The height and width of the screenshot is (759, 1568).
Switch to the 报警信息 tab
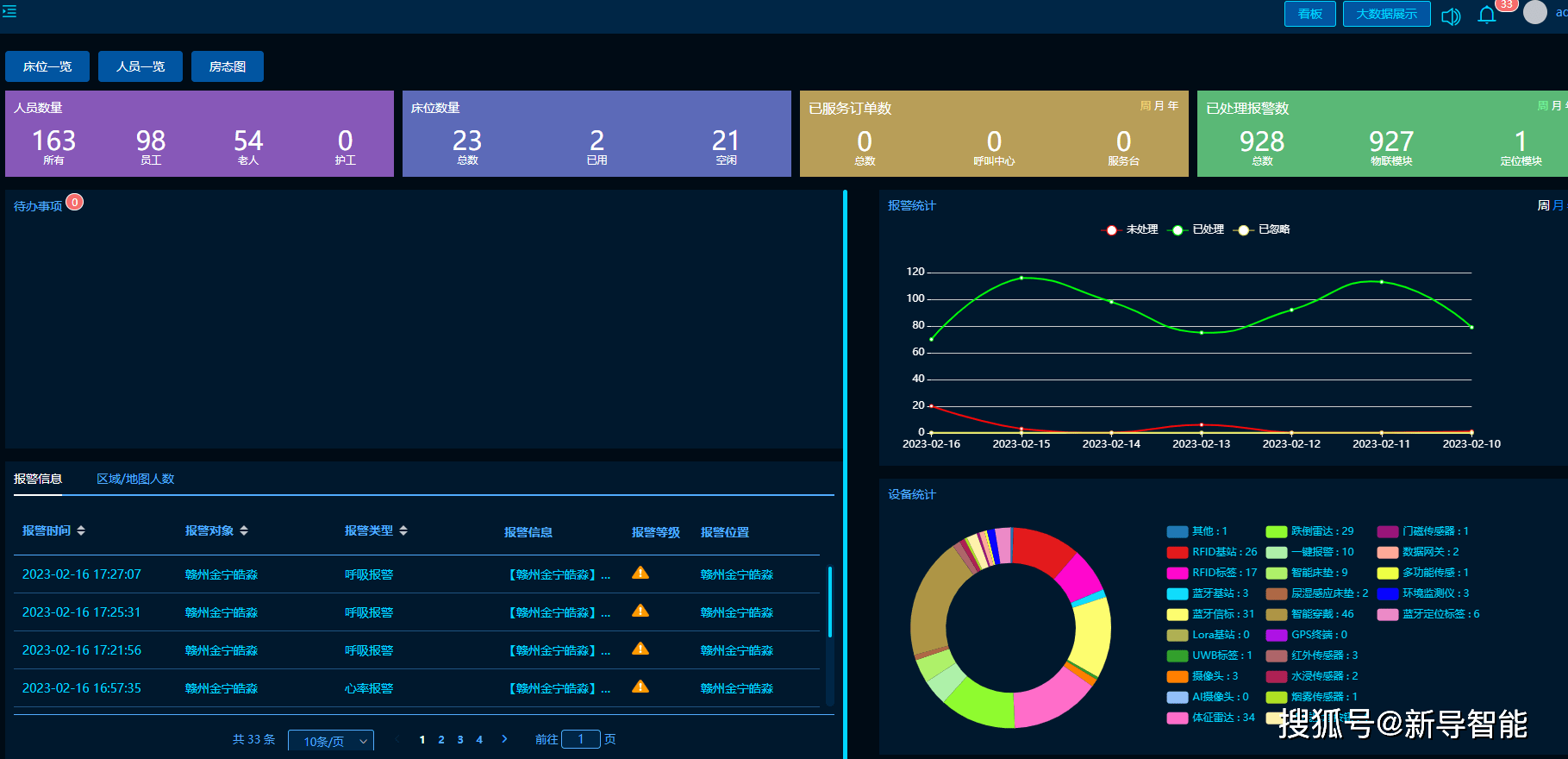38,479
